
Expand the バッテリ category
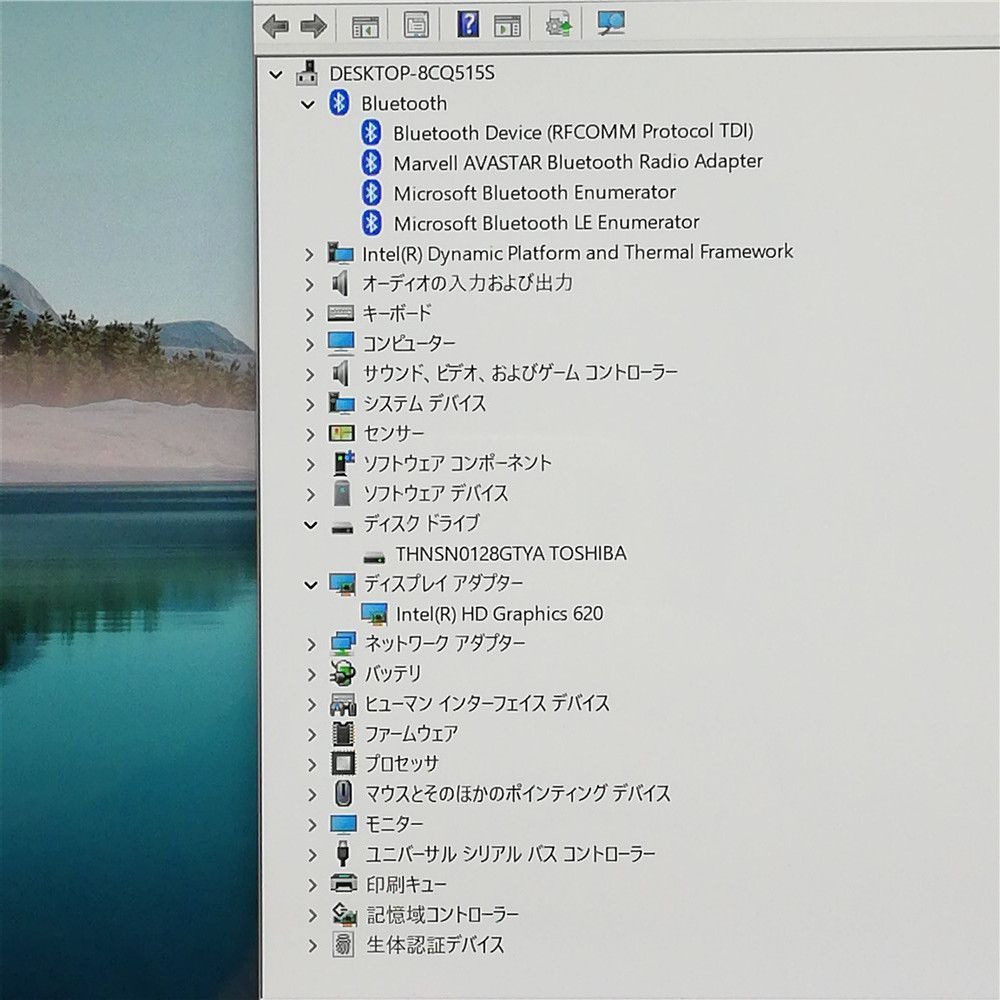[x=311, y=674]
